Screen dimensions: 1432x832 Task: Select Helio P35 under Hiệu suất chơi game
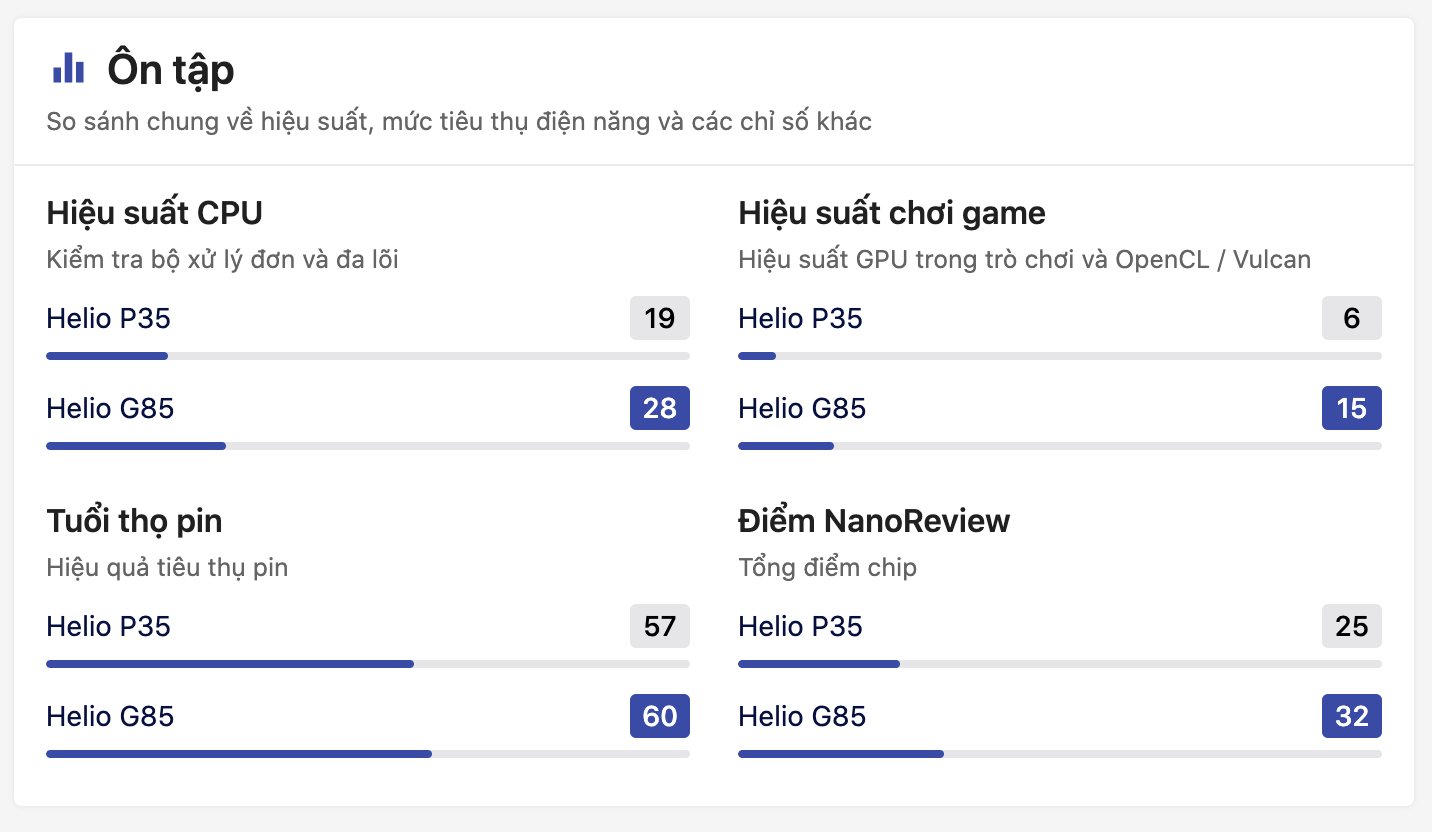pos(800,319)
